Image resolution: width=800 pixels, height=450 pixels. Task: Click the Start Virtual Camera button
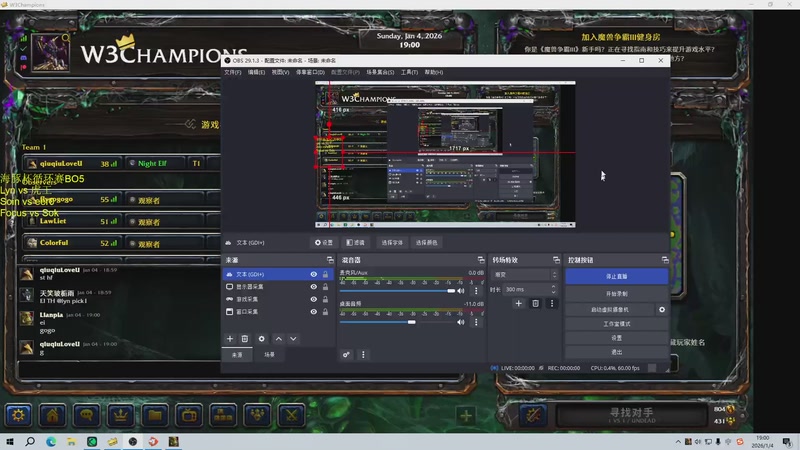610,310
